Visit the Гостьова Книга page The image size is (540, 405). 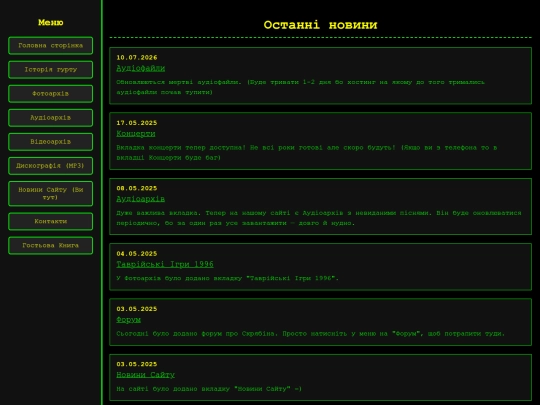pyautogui.click(x=51, y=246)
